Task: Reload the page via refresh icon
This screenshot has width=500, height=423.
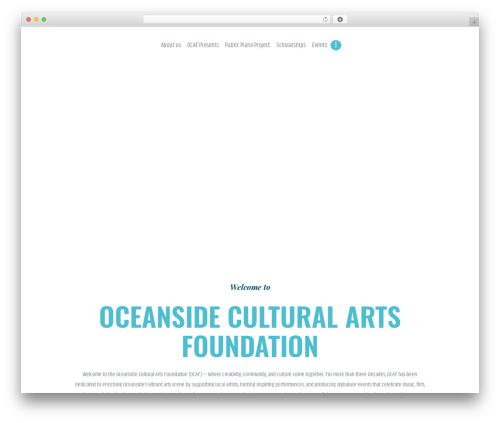Action: [x=325, y=20]
